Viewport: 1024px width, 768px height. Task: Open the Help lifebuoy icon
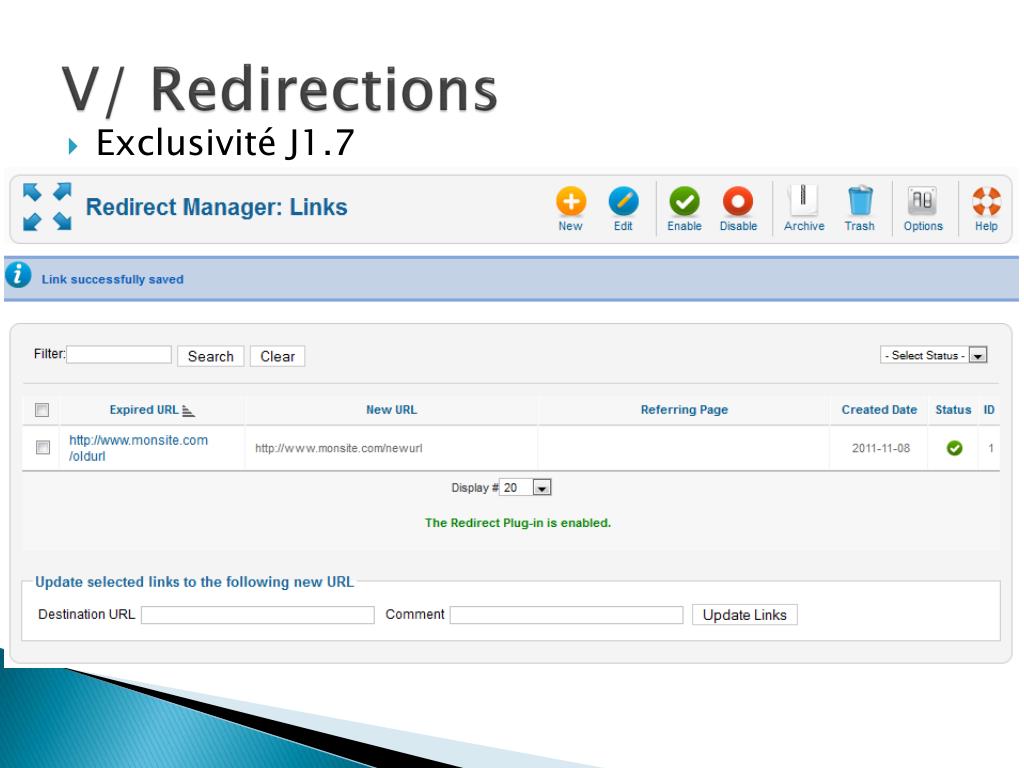986,201
